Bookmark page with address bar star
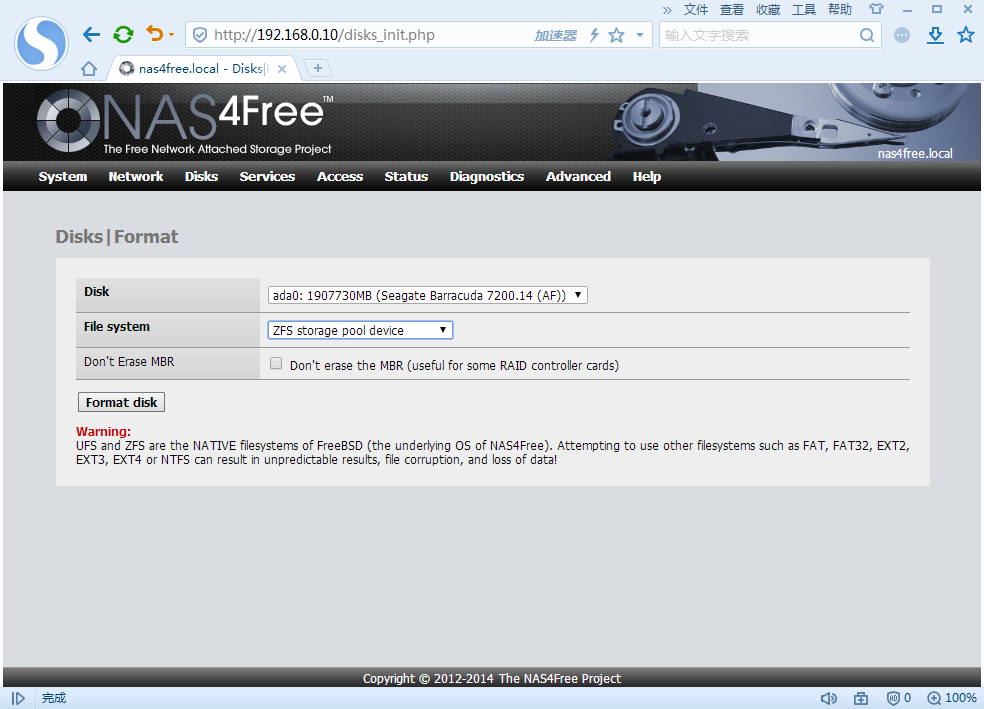Viewport: 984px width, 709px height. click(616, 35)
